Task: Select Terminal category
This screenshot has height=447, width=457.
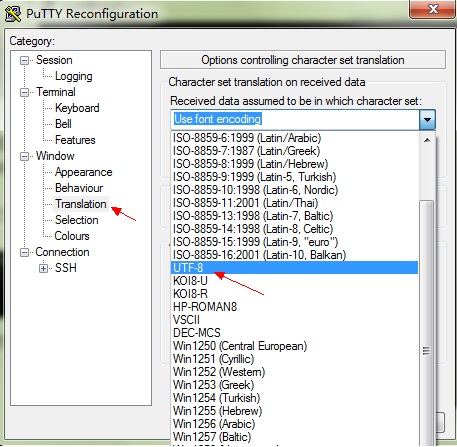Action: (56, 92)
